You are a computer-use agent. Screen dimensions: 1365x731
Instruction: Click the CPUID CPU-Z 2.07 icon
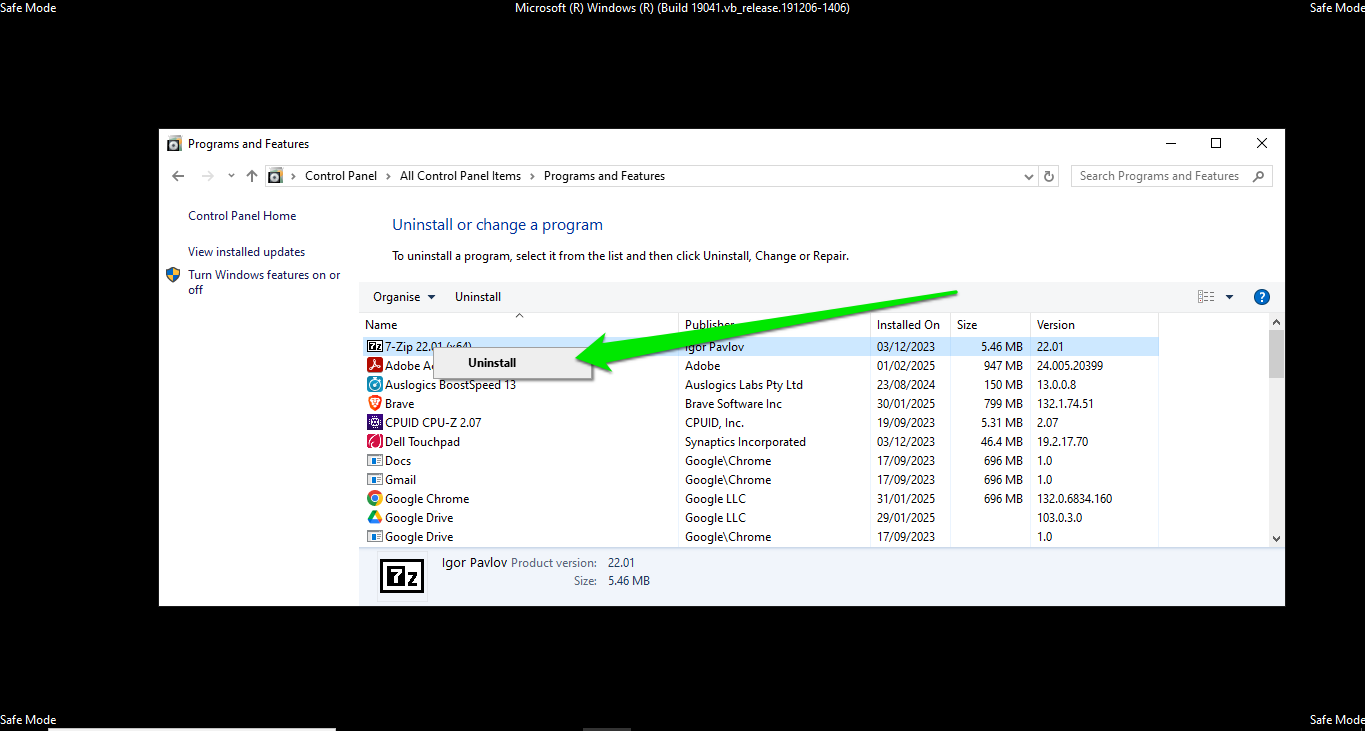[375, 423]
